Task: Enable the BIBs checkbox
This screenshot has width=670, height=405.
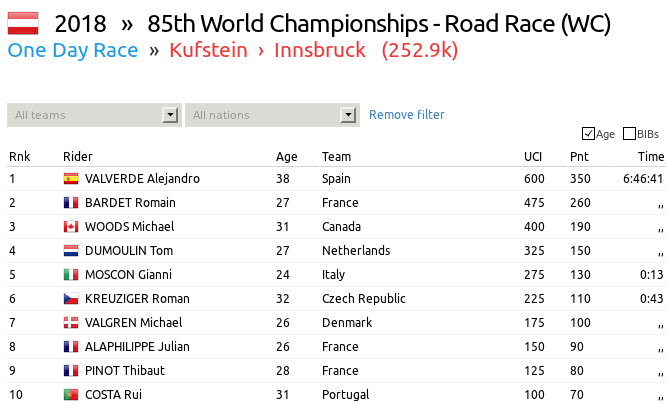Action: (x=629, y=134)
